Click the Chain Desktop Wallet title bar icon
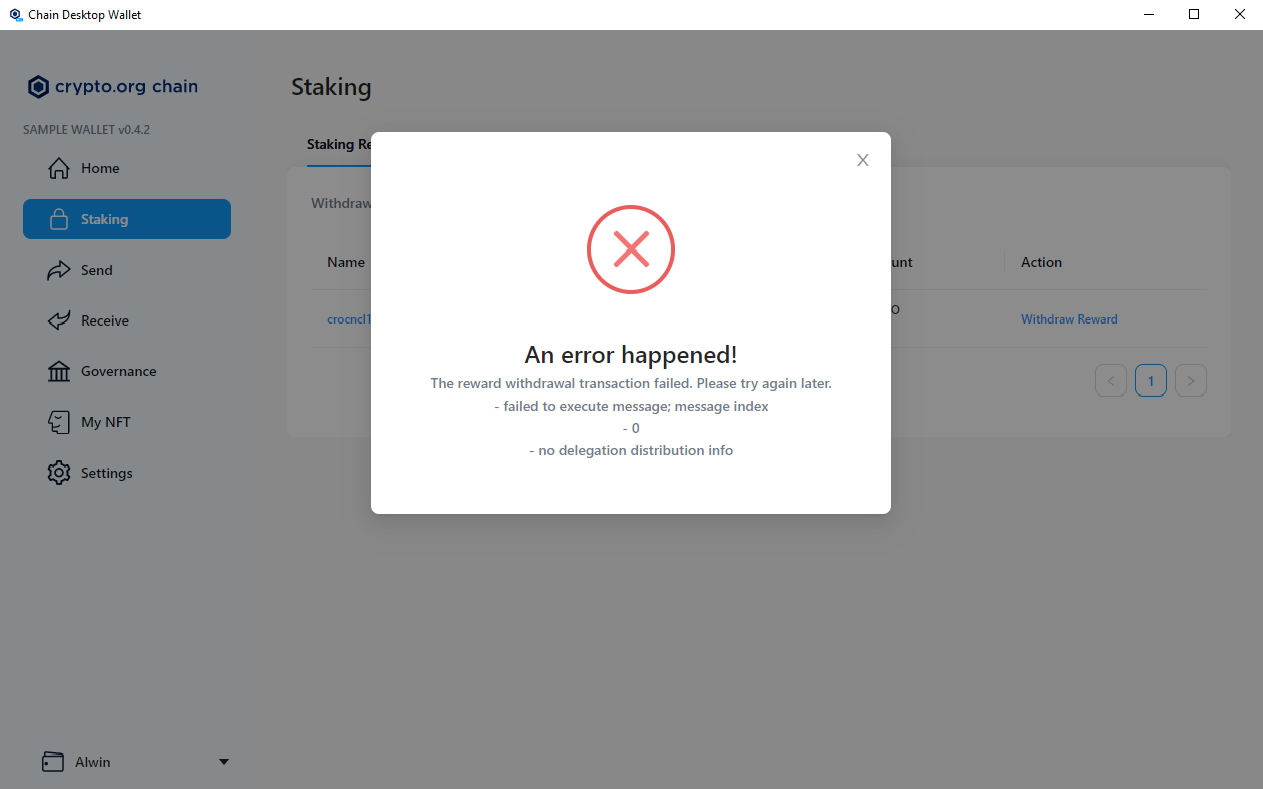Image resolution: width=1263 pixels, height=789 pixels. (14, 14)
